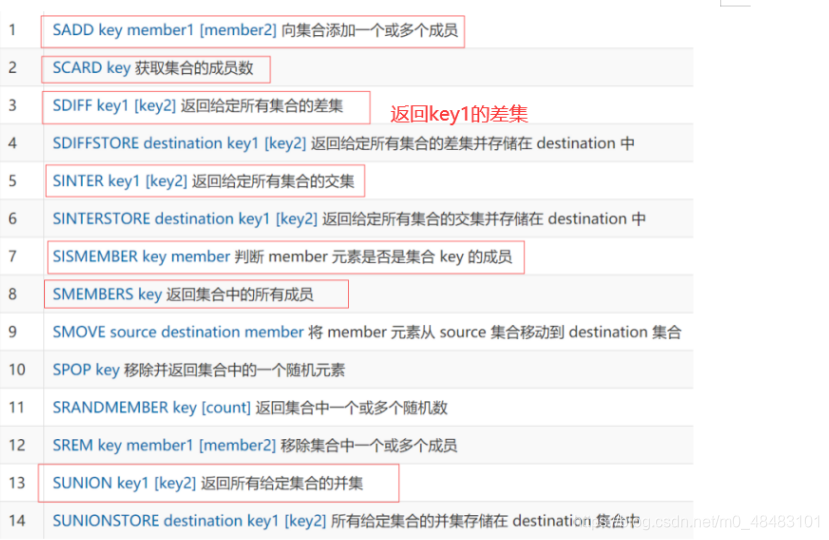Click the SCARD key command link
Image resolution: width=829 pixels, height=540 pixels.
(x=91, y=68)
